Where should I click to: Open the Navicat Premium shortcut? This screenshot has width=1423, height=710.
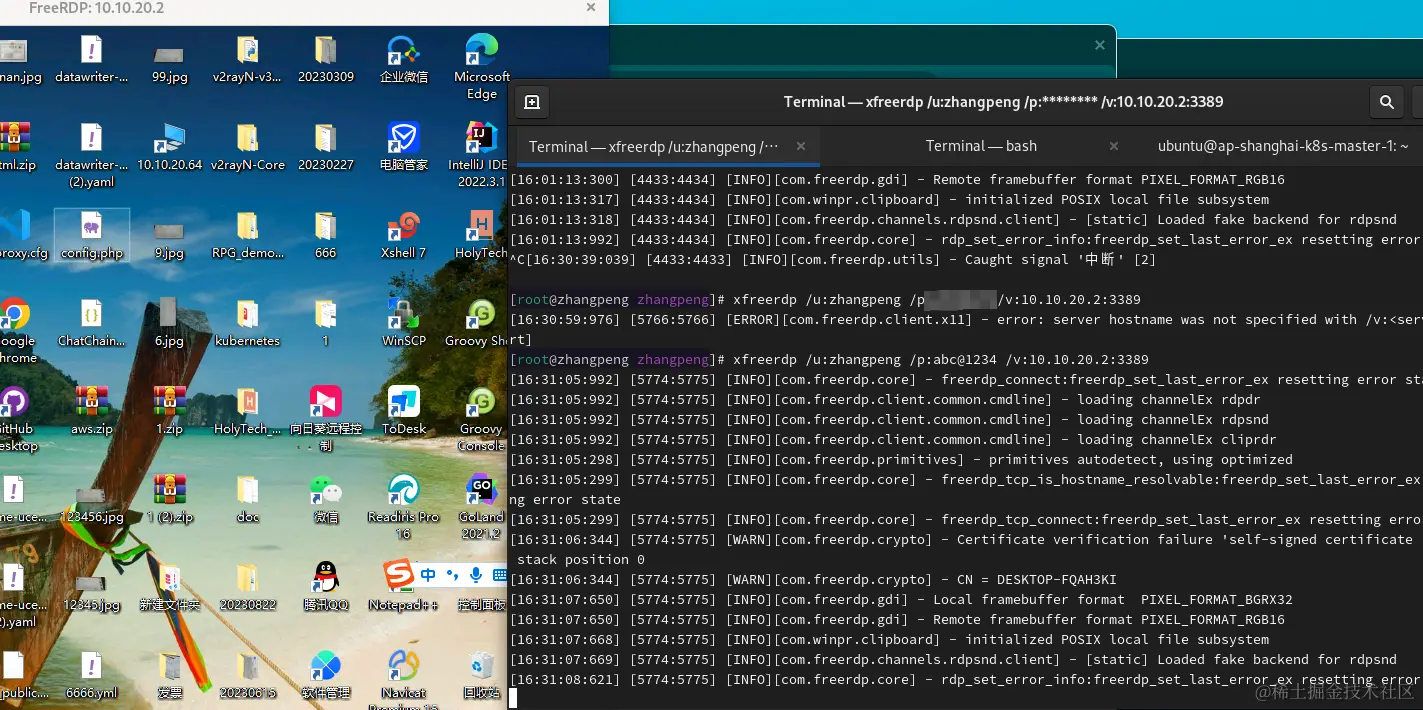point(403,678)
